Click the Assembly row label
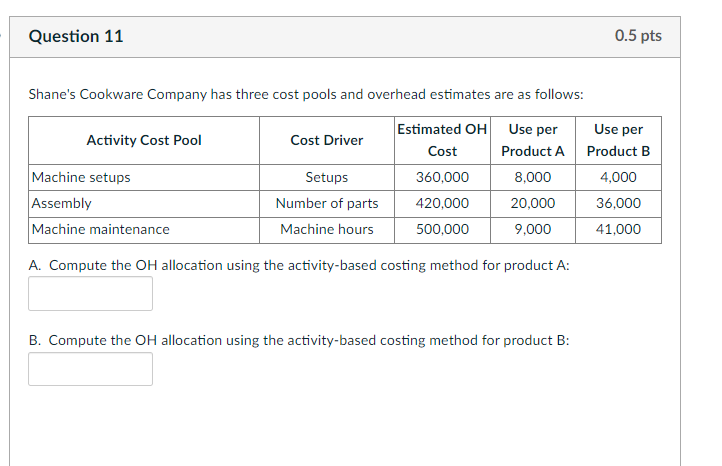The height and width of the screenshot is (466, 722). (x=61, y=203)
